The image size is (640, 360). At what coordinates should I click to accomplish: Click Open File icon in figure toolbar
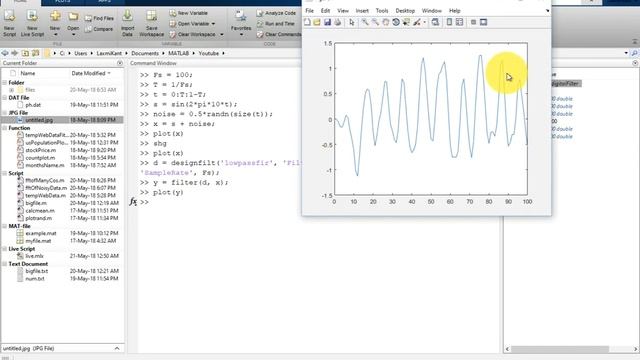point(317,22)
